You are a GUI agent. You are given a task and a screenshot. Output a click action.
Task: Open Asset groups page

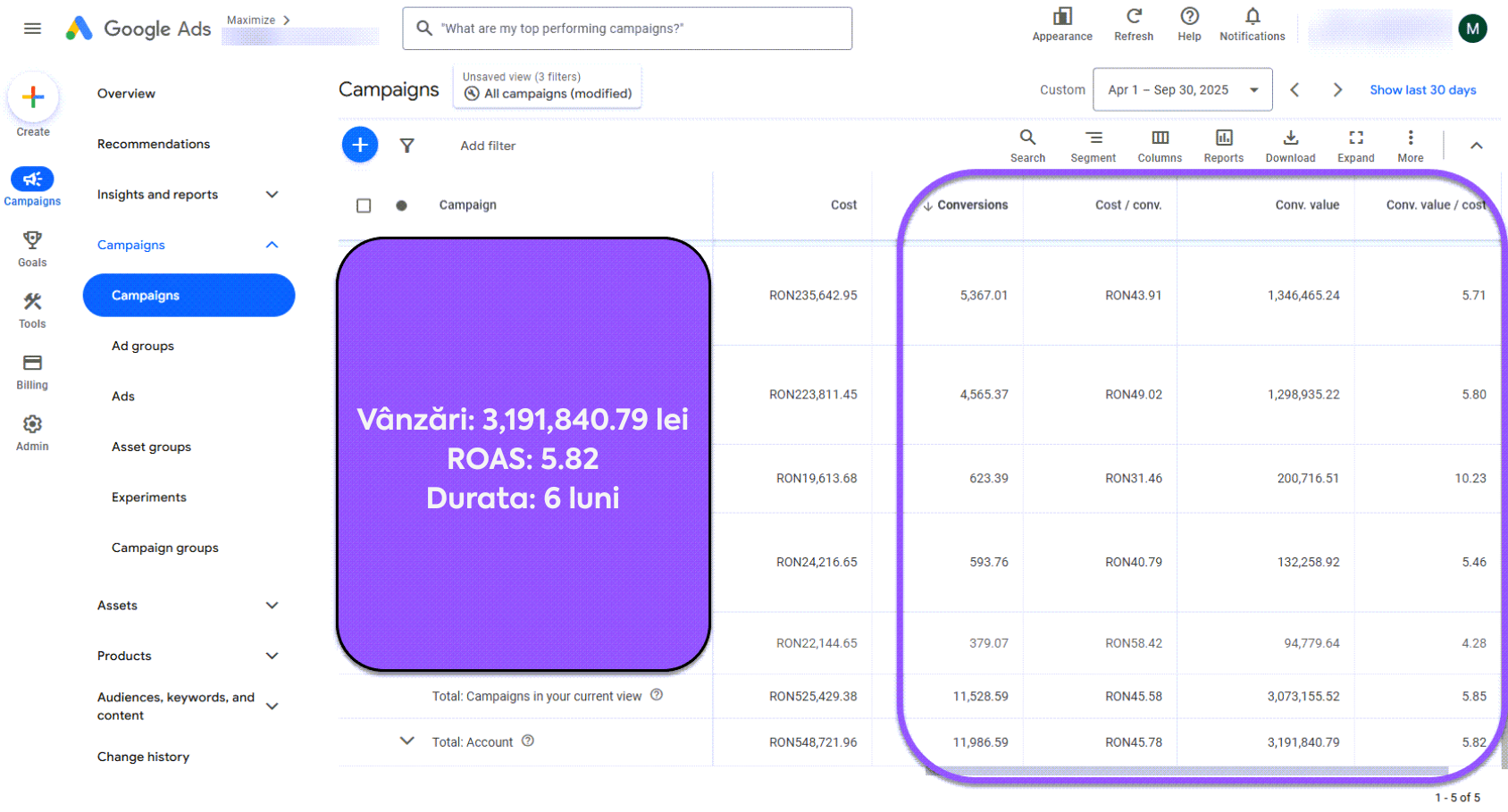pyautogui.click(x=151, y=447)
